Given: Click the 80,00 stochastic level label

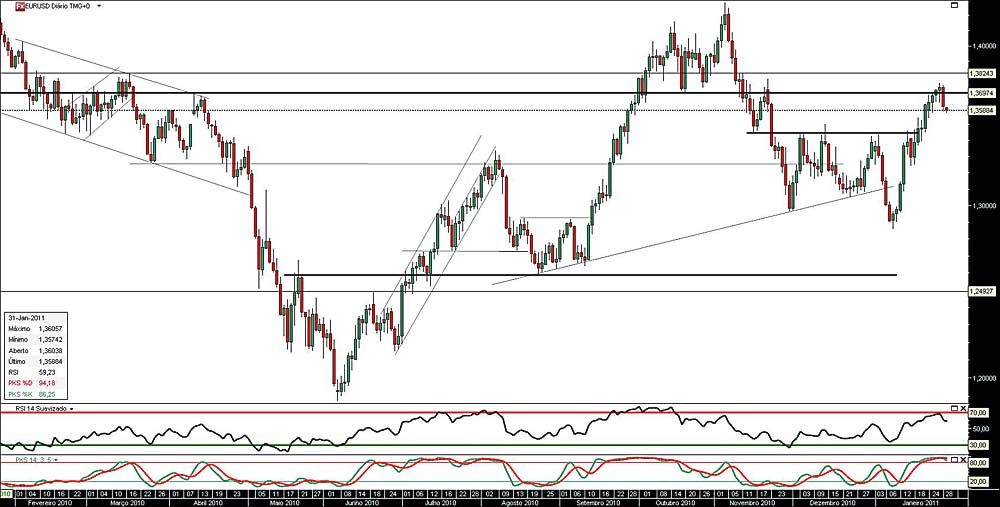Looking at the screenshot, I should tap(980, 463).
